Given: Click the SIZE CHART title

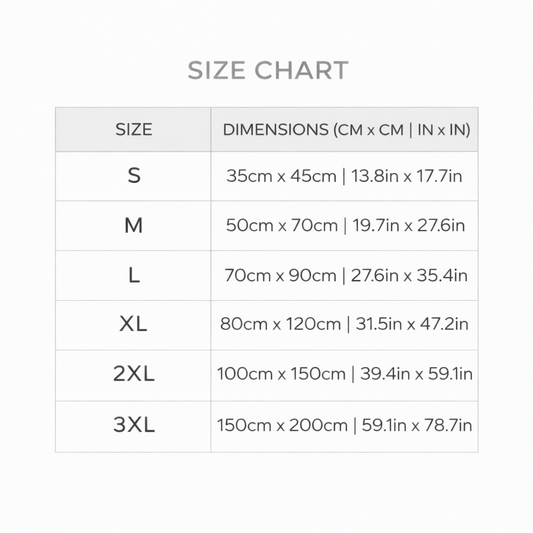Looking at the screenshot, I should pos(268,70).
